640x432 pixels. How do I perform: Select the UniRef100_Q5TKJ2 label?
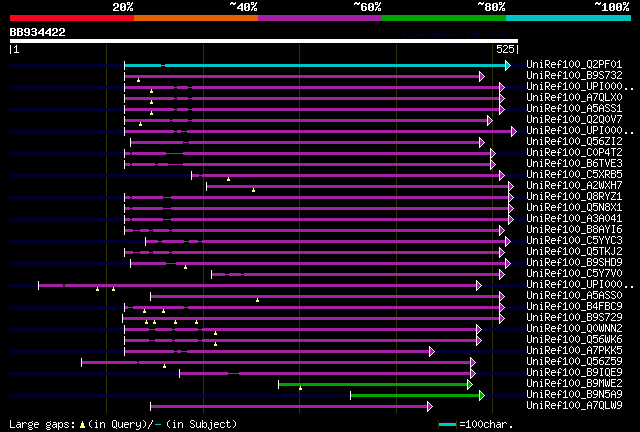click(574, 252)
